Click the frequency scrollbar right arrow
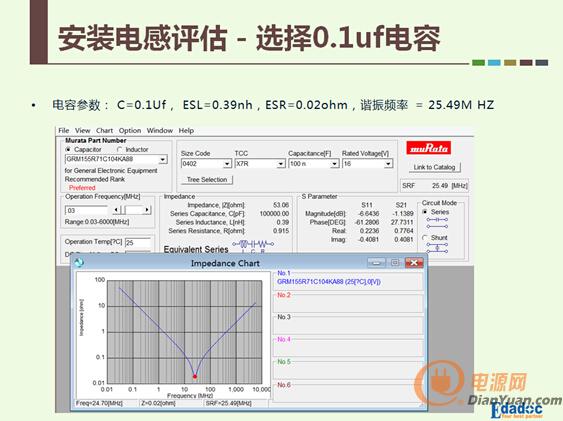 click(x=147, y=210)
